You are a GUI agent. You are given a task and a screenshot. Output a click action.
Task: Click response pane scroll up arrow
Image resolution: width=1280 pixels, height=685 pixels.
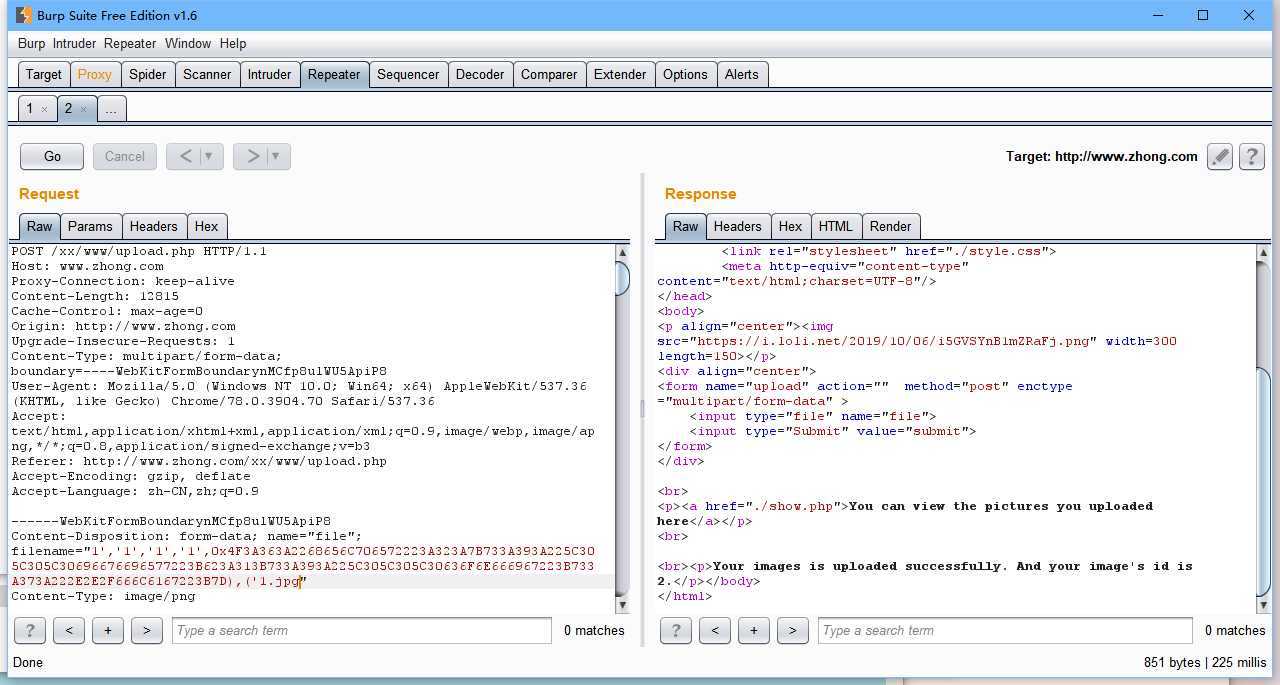point(1263,252)
